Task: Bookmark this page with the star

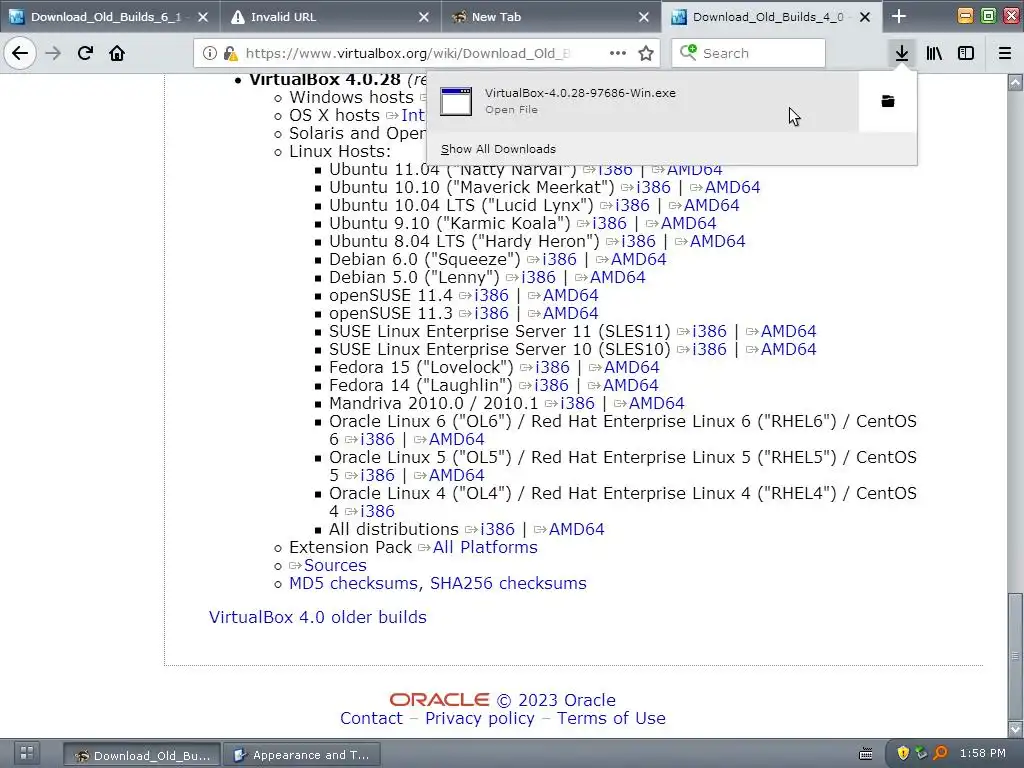Action: click(646, 53)
